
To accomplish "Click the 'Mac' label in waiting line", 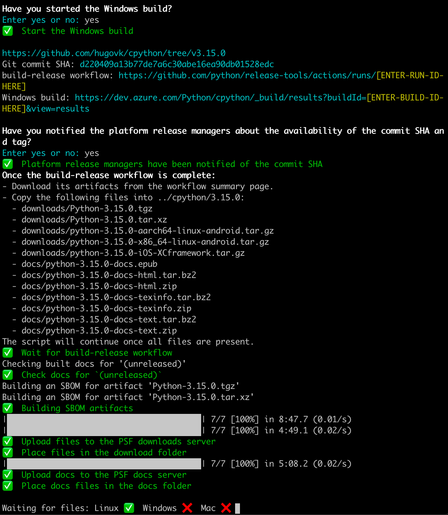I will tap(208, 508).
